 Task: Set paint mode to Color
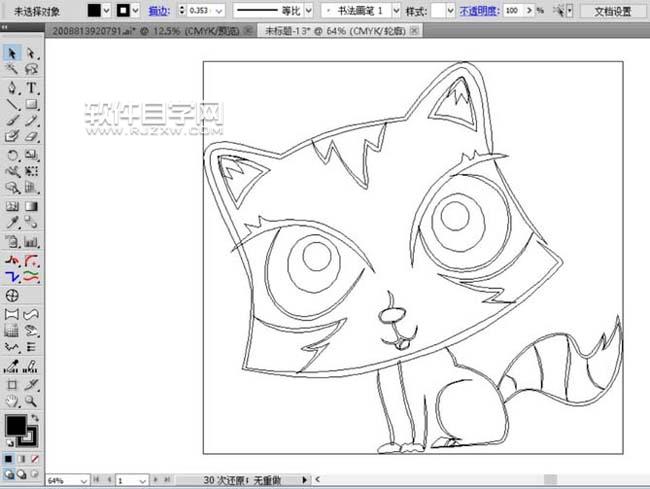click(x=8, y=459)
